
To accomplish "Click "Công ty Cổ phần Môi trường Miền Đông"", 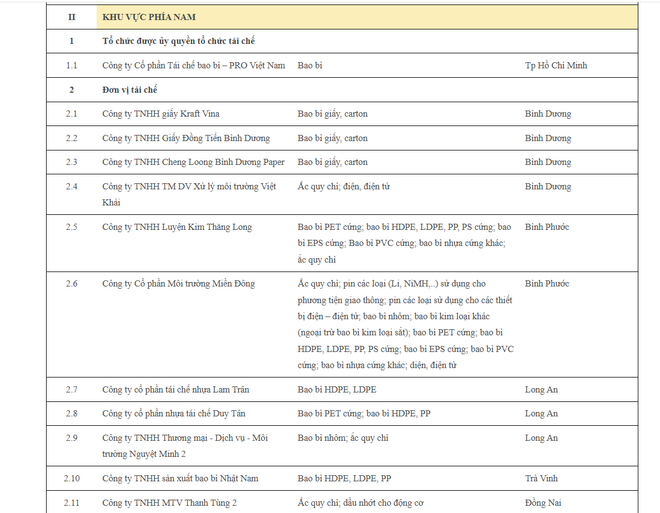I will pyautogui.click(x=182, y=284).
